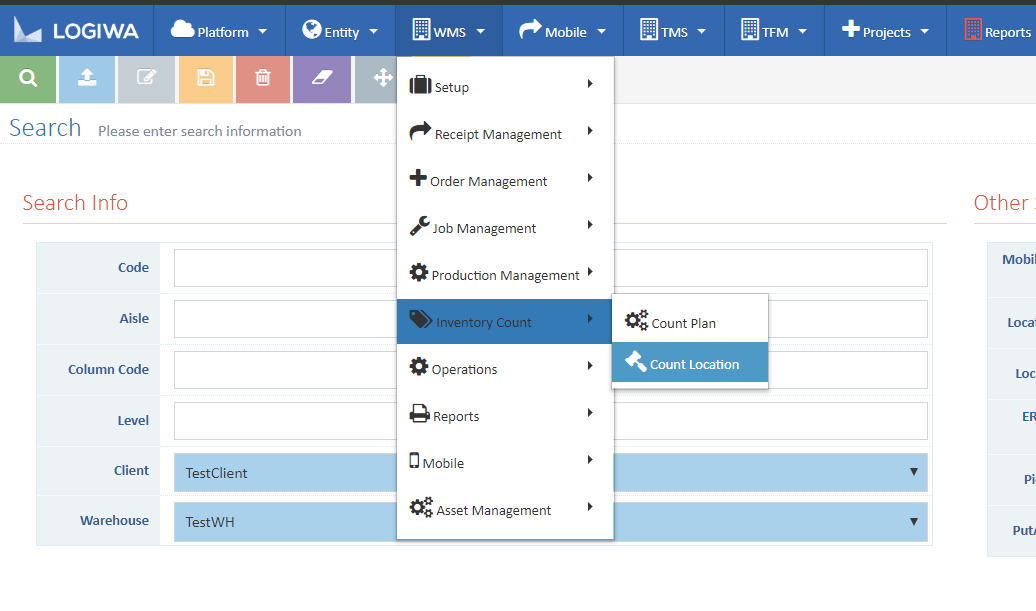Screen dimensions: 1036x611
Task: Click the Edit pencil toolbar icon
Action: point(146,78)
